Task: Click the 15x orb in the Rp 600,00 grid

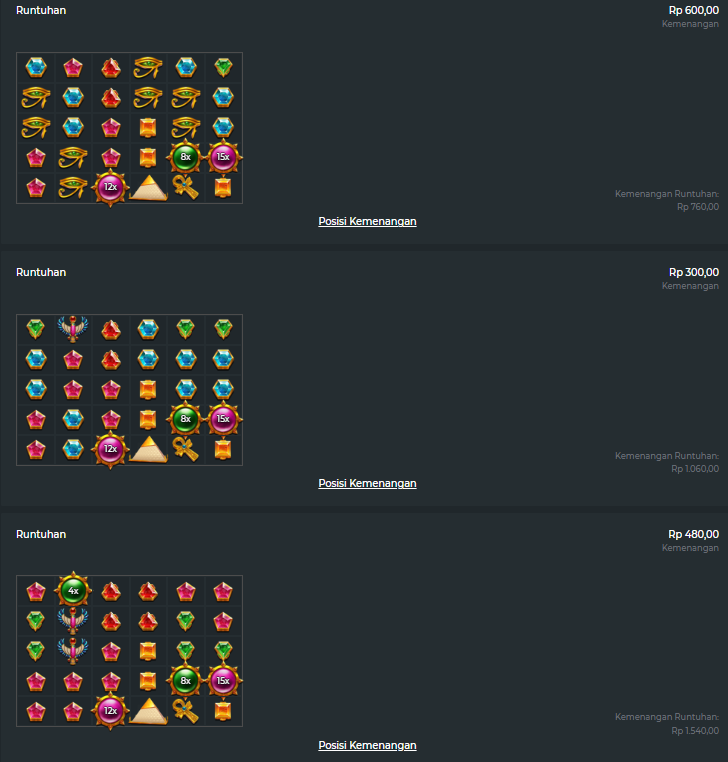Action: 223,157
